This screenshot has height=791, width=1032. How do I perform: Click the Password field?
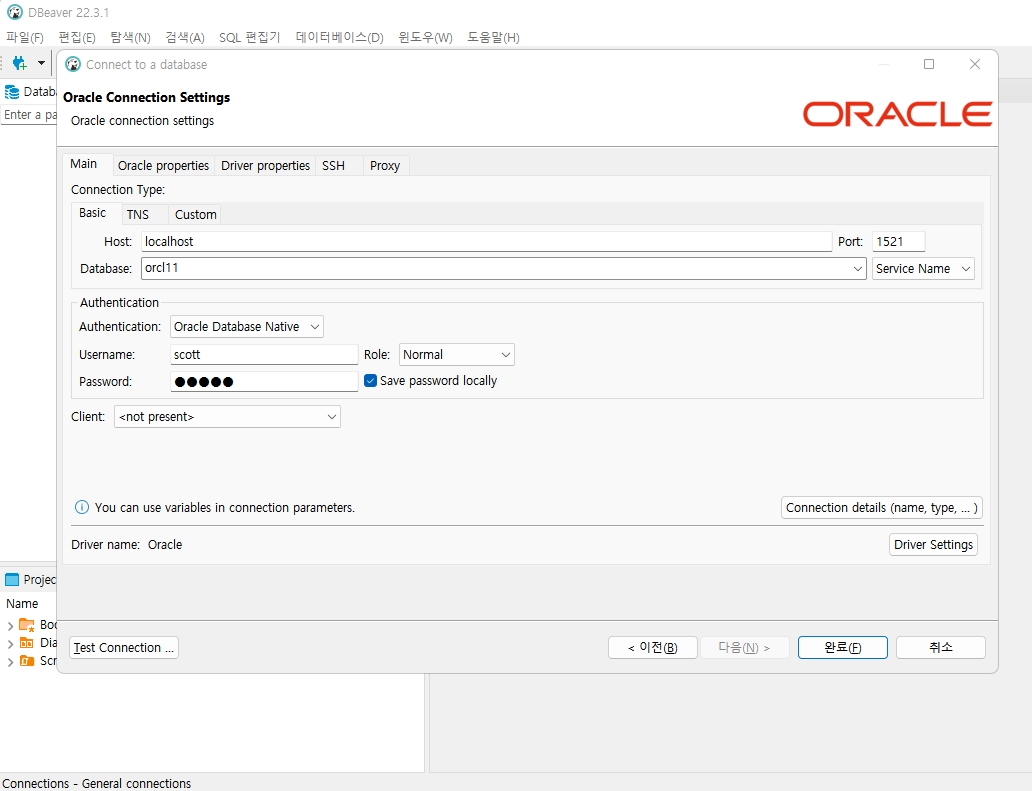(x=264, y=382)
